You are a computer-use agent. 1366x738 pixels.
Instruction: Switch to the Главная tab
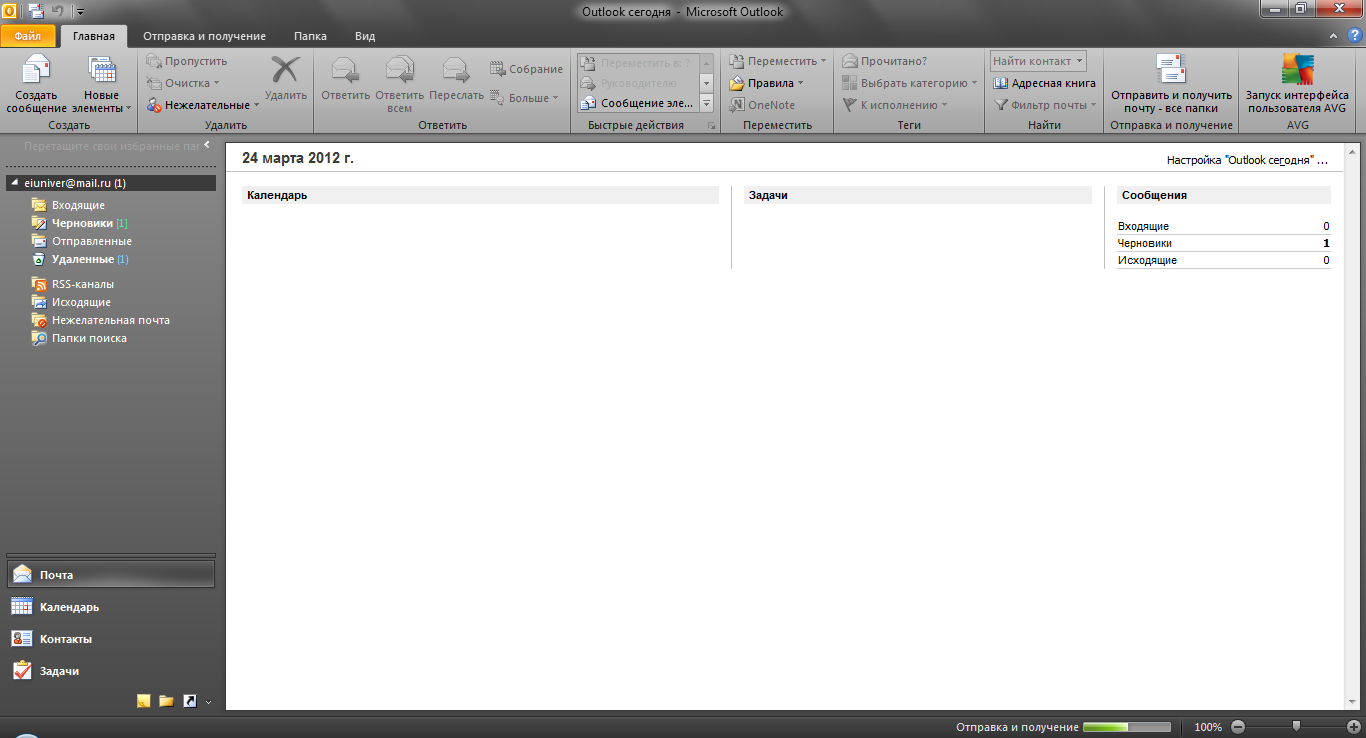(94, 36)
